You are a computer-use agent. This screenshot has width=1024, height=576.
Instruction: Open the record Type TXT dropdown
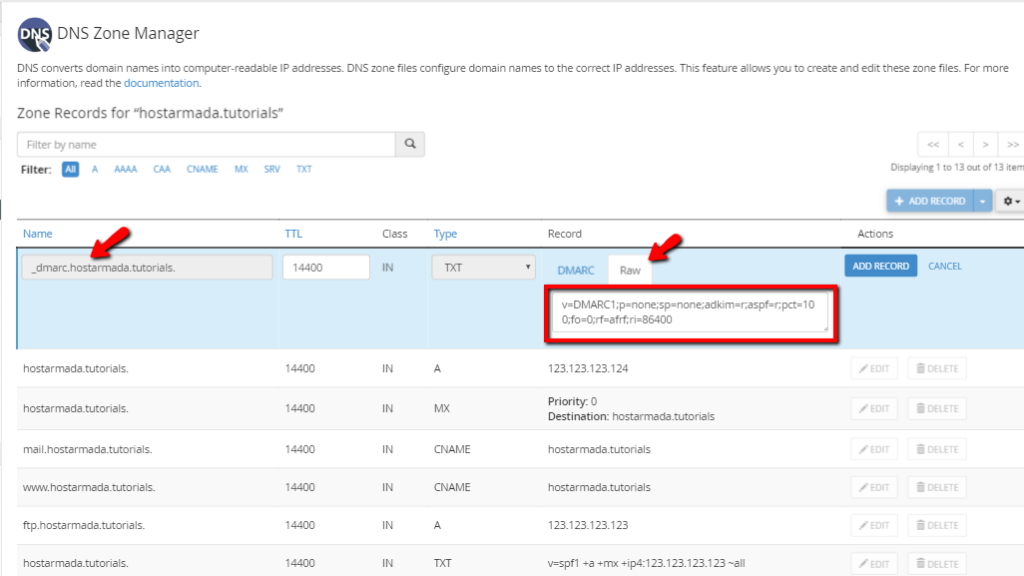(483, 267)
